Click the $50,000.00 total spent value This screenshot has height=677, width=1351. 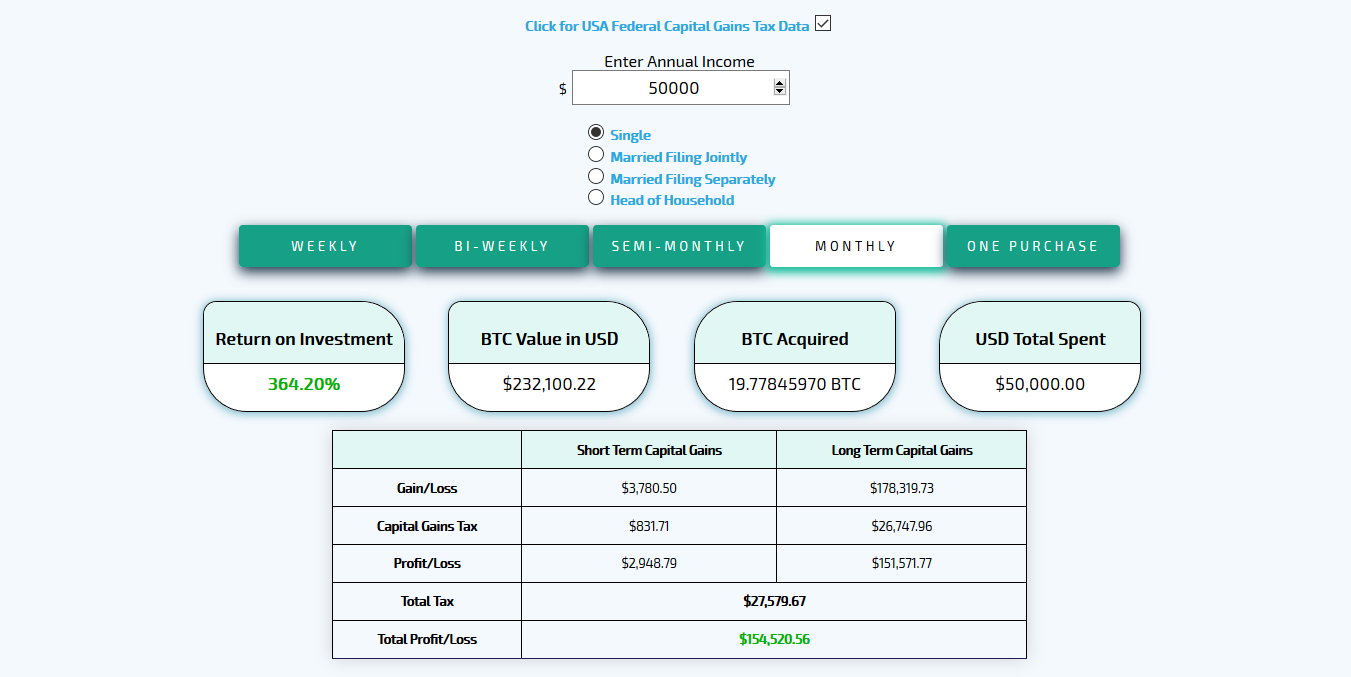[x=1040, y=384]
